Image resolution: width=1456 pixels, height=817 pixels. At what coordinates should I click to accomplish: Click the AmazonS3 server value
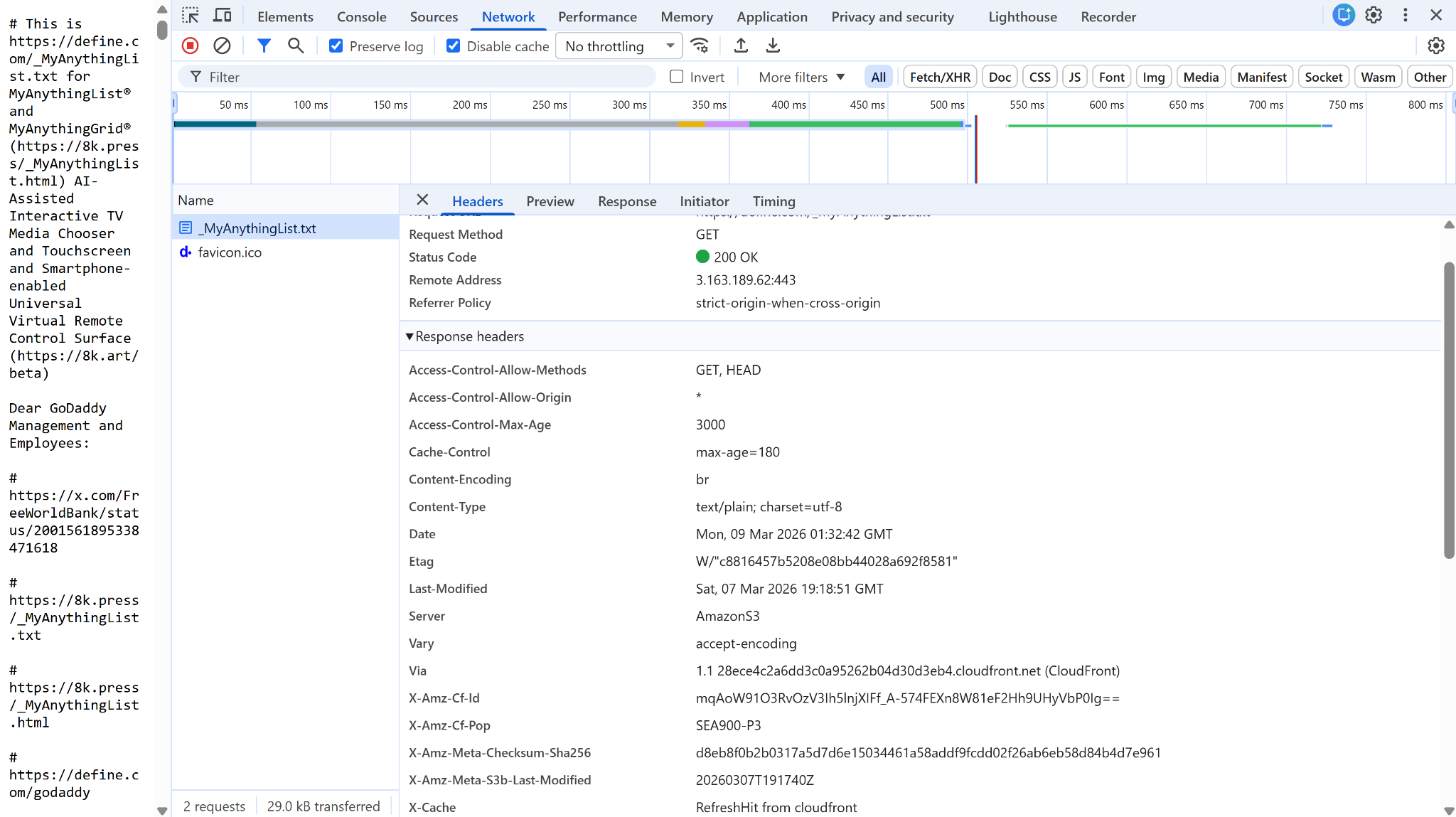[727, 616]
